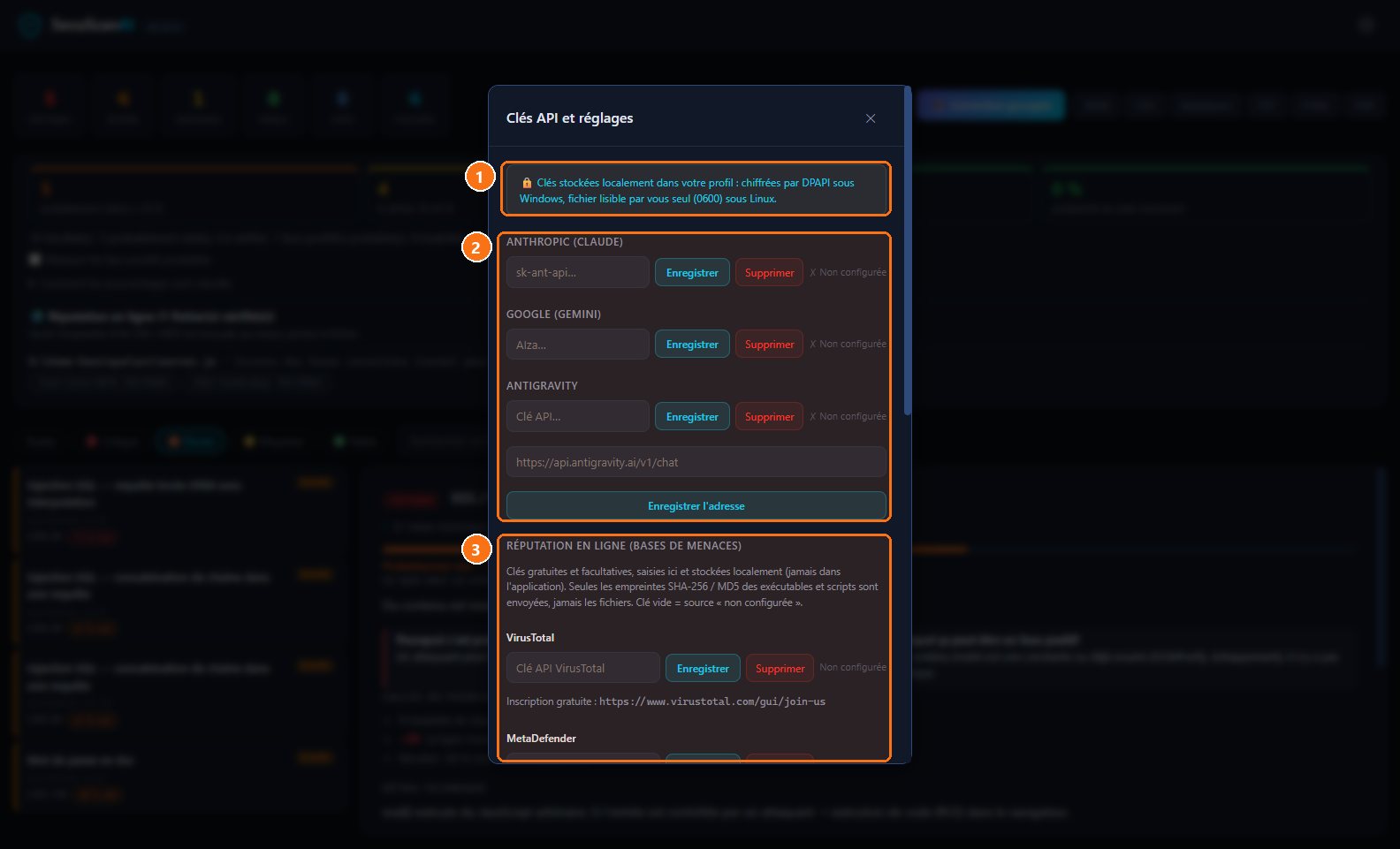Click the dialog's vertical scrollbar

point(908,251)
